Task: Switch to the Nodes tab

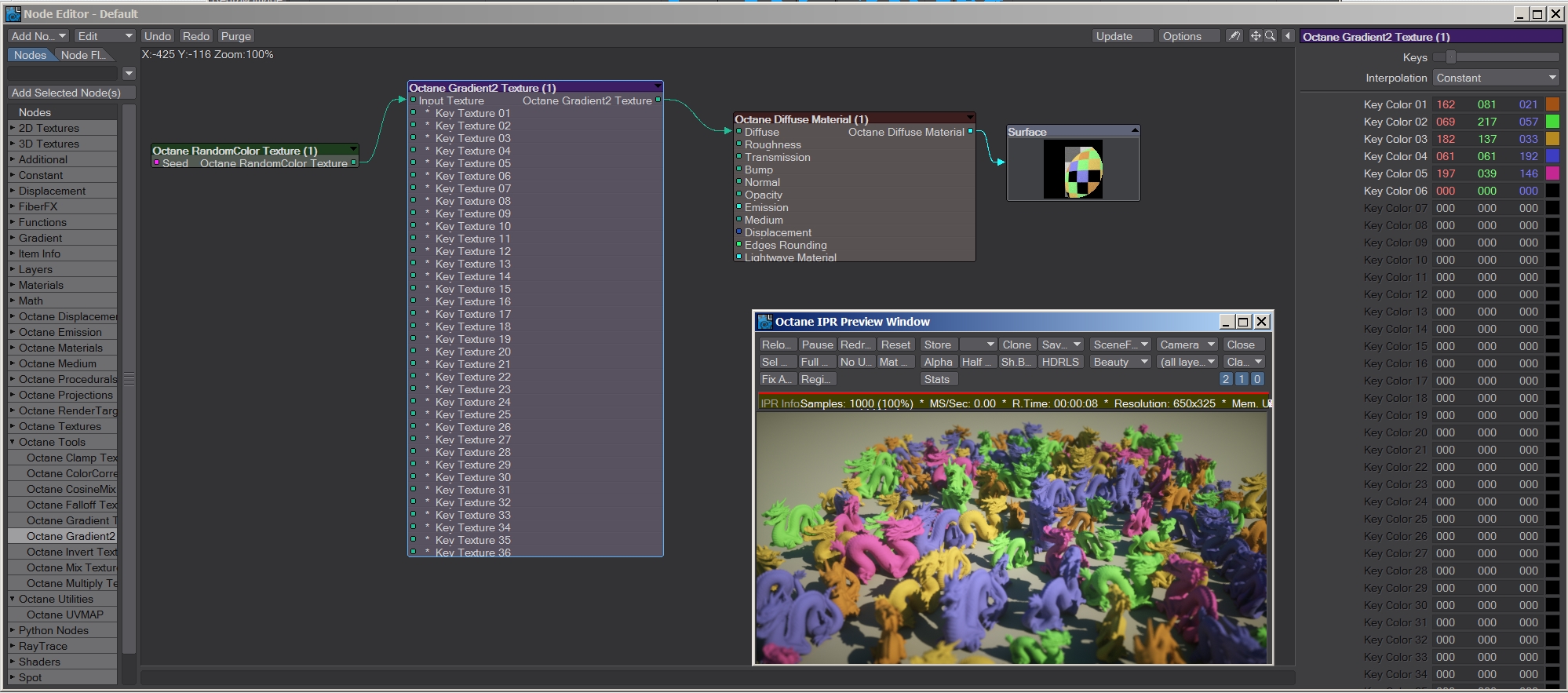Action: point(30,55)
